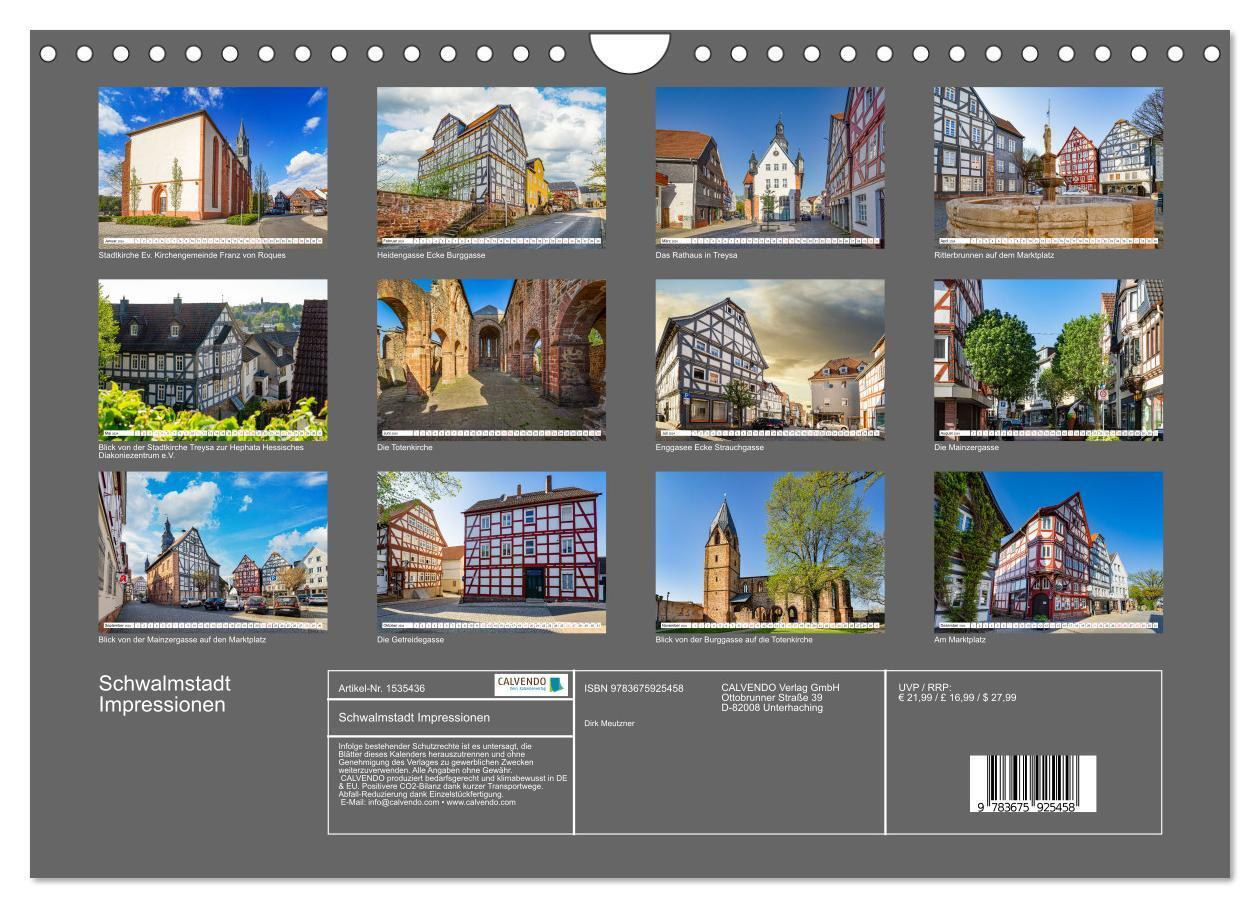Screen dimensions: 1260x908
Task: Click the address 'Ottobrunner Straße 39'
Action: [772, 698]
